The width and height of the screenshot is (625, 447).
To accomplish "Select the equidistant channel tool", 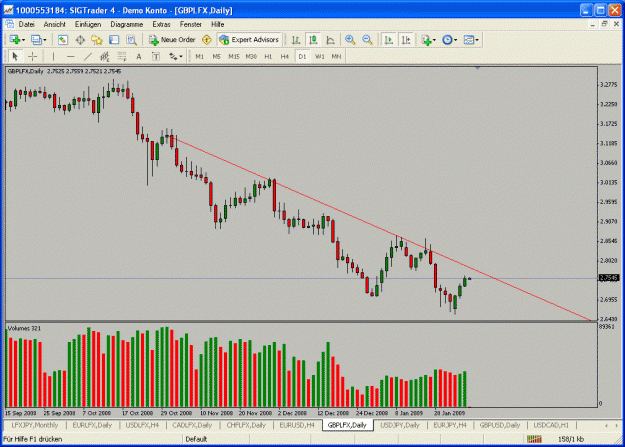I will (x=105, y=56).
